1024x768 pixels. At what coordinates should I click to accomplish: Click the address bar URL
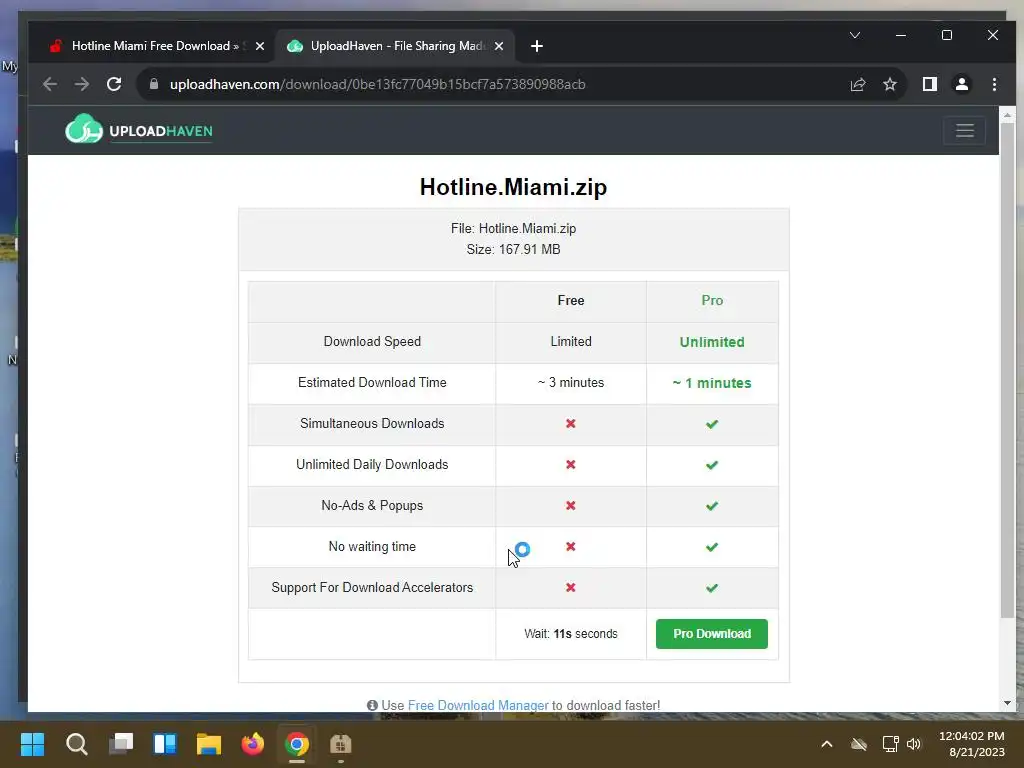[x=377, y=84]
